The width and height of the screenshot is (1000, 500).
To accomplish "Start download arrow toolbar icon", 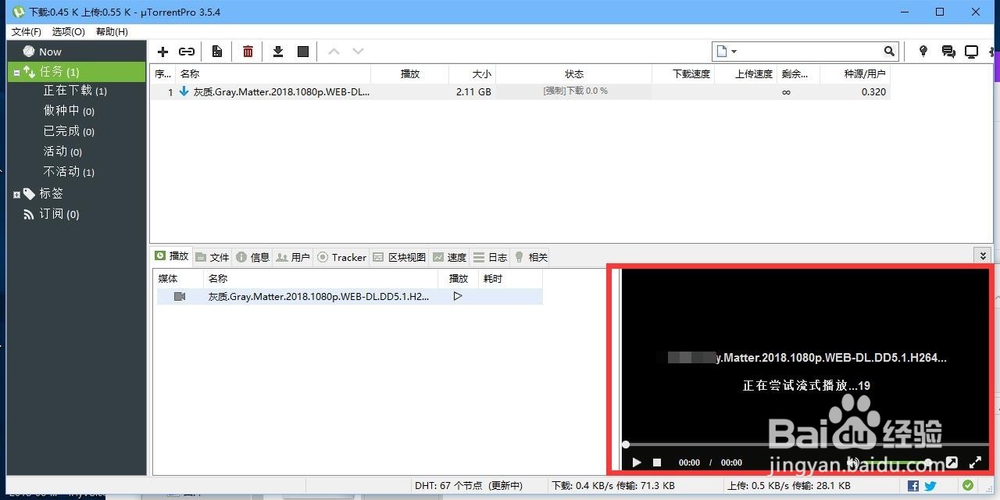I will (x=277, y=52).
